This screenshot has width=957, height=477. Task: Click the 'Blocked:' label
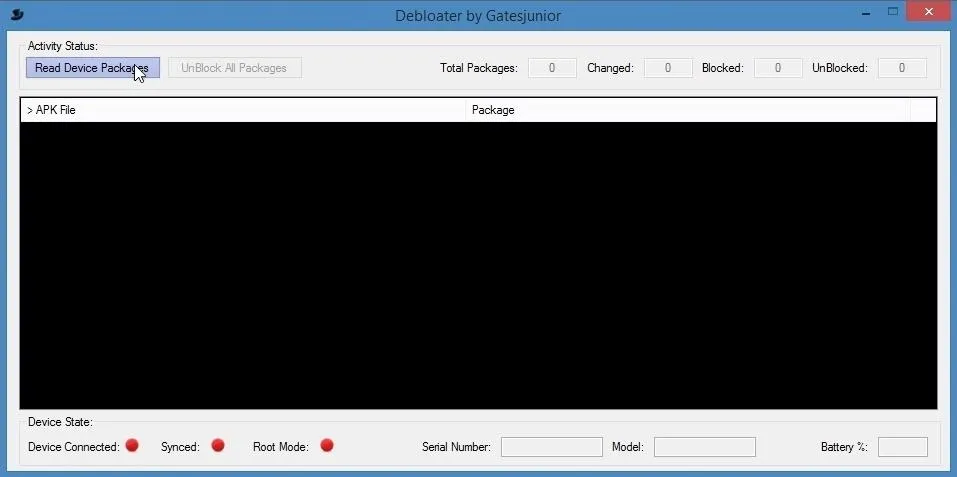click(x=723, y=68)
